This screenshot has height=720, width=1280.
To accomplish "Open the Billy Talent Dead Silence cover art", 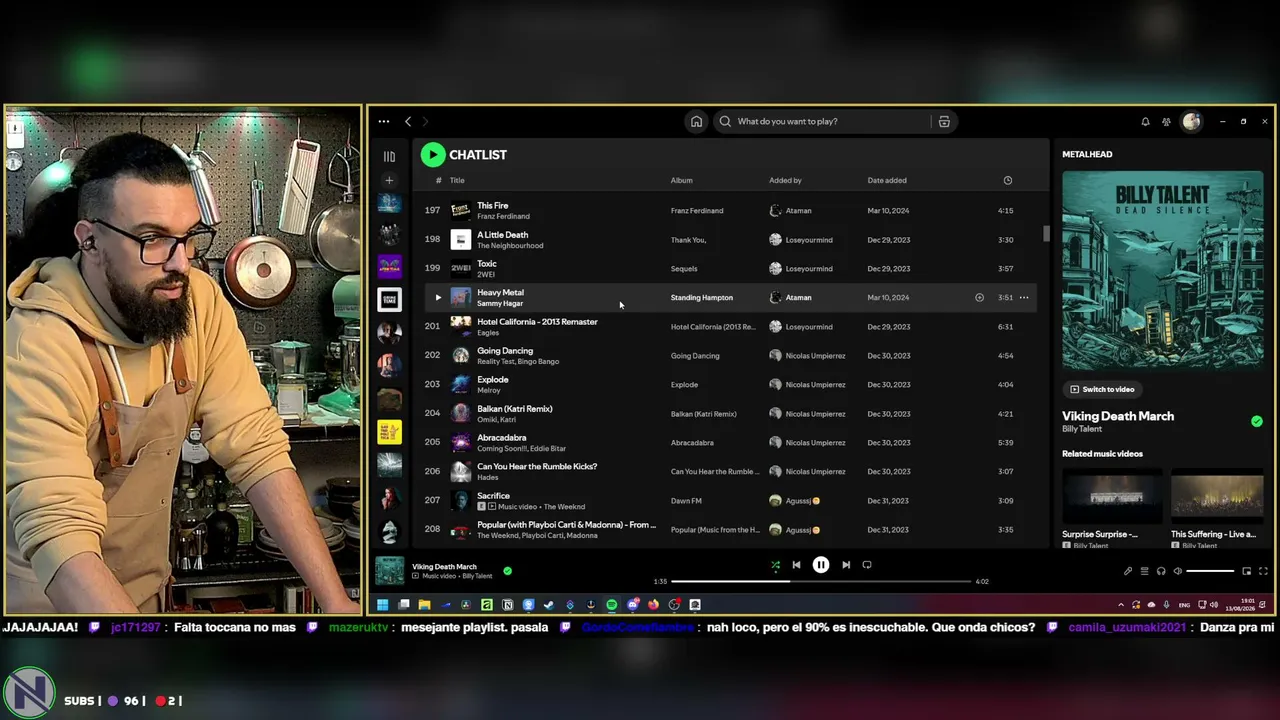I will click(1162, 271).
